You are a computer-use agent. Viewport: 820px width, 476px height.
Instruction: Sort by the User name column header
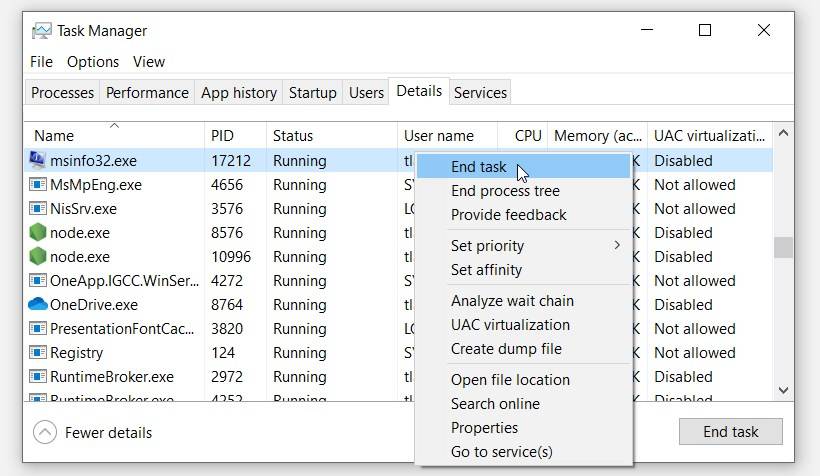click(447, 135)
